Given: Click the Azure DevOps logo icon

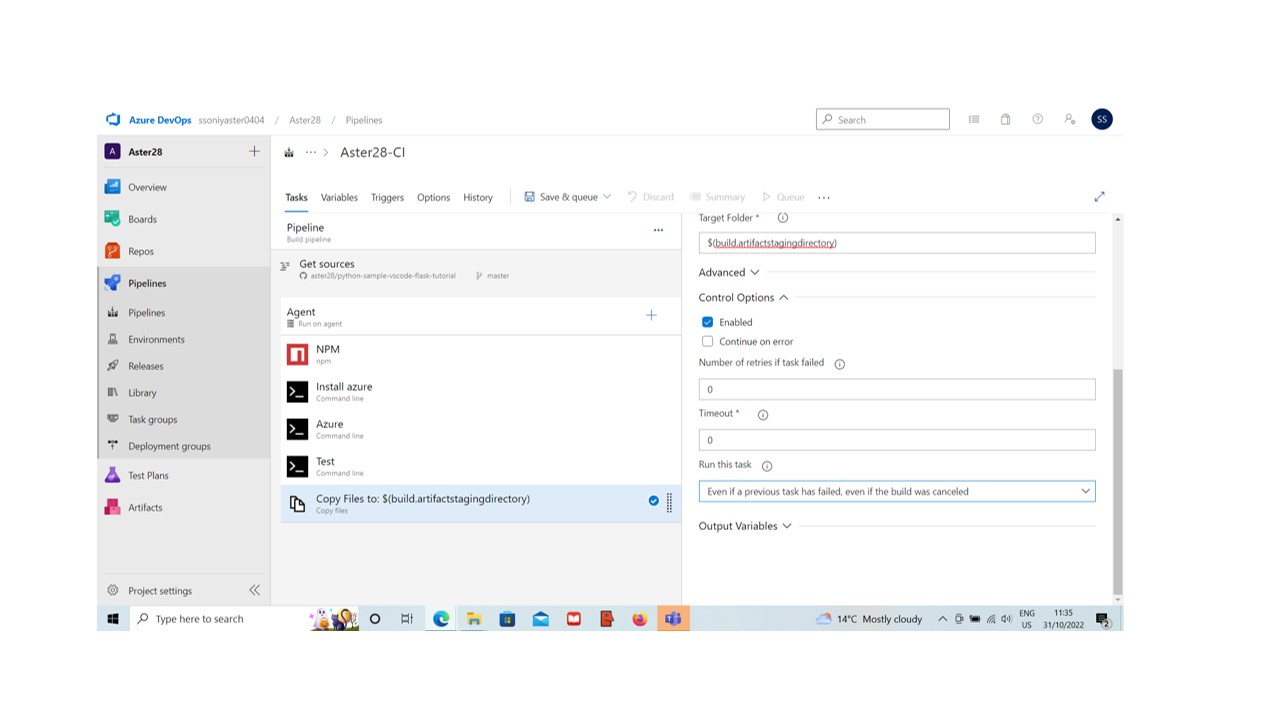Looking at the screenshot, I should pyautogui.click(x=113, y=120).
